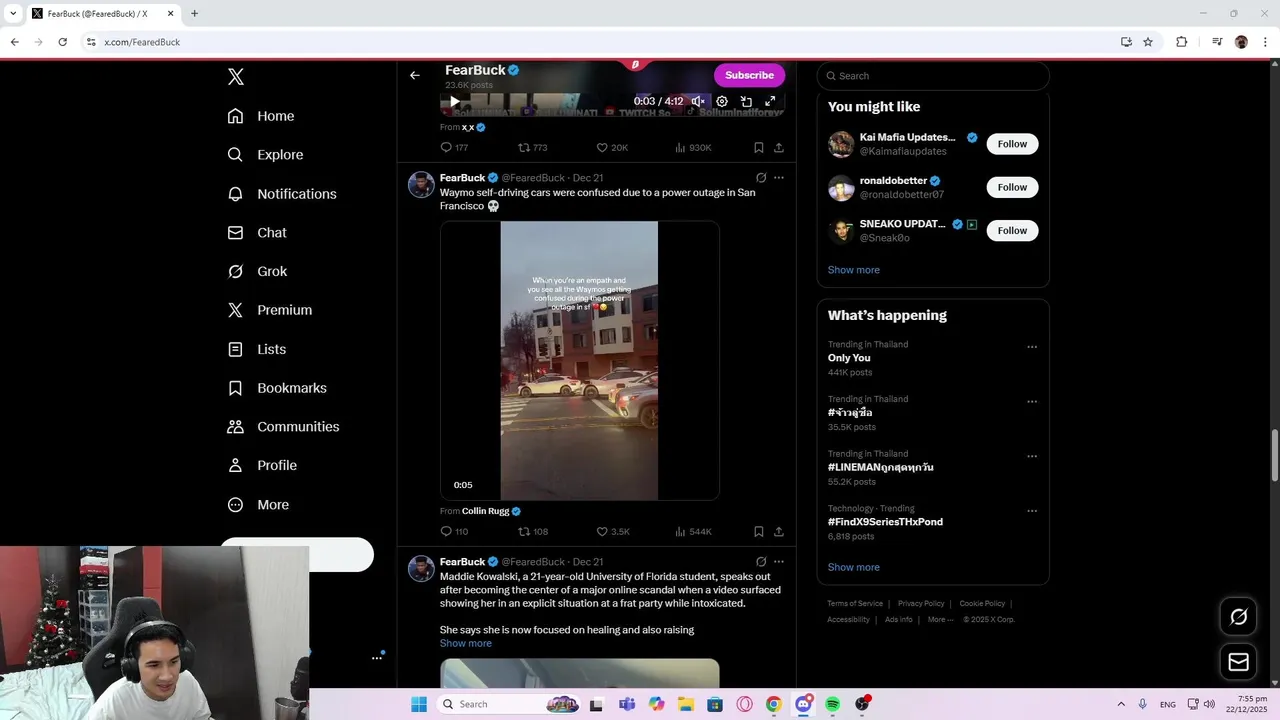Open File Explorer from taskbar
This screenshot has height=720, width=1280.
coord(686,704)
